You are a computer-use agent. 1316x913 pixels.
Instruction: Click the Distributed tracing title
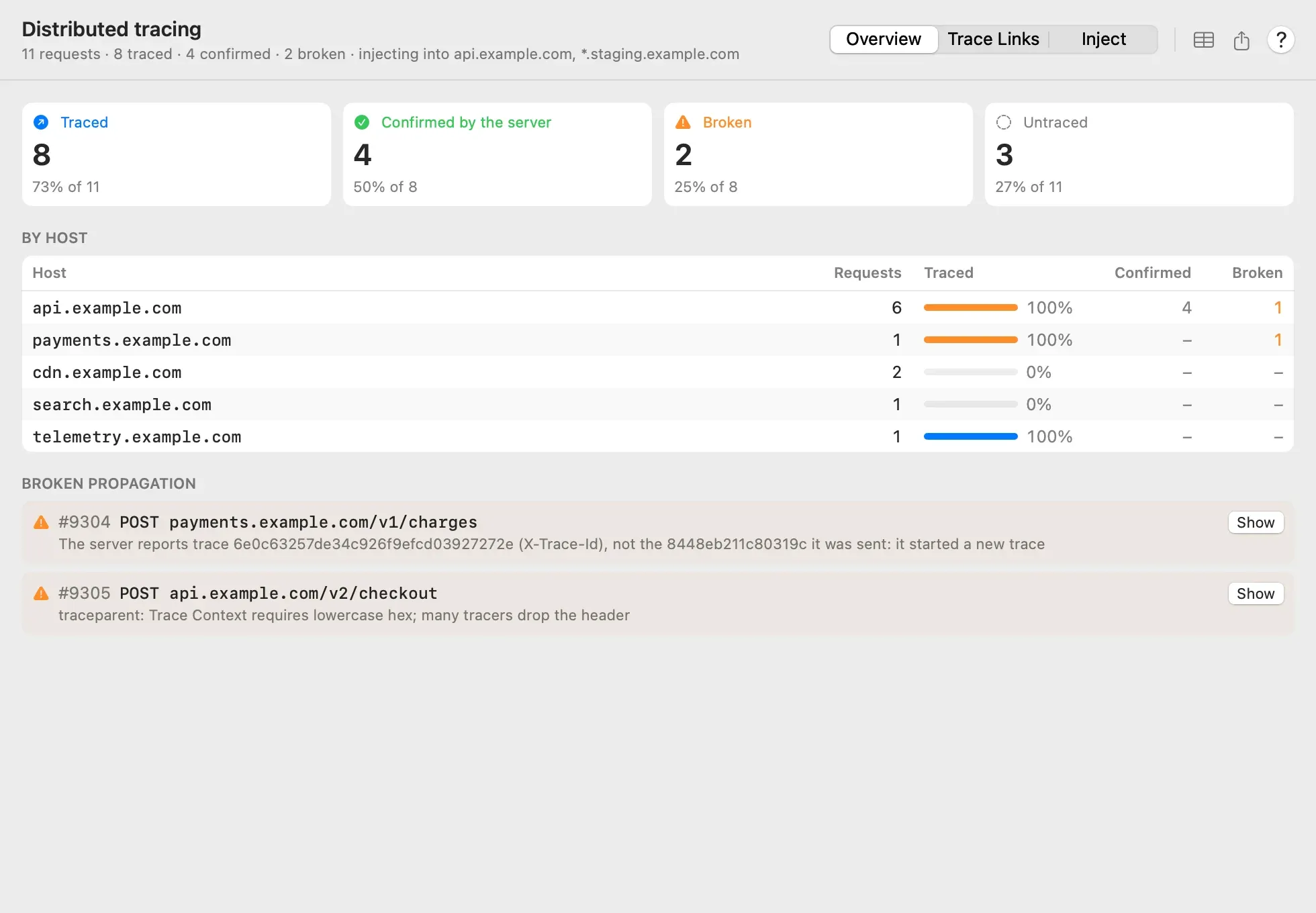pos(111,29)
